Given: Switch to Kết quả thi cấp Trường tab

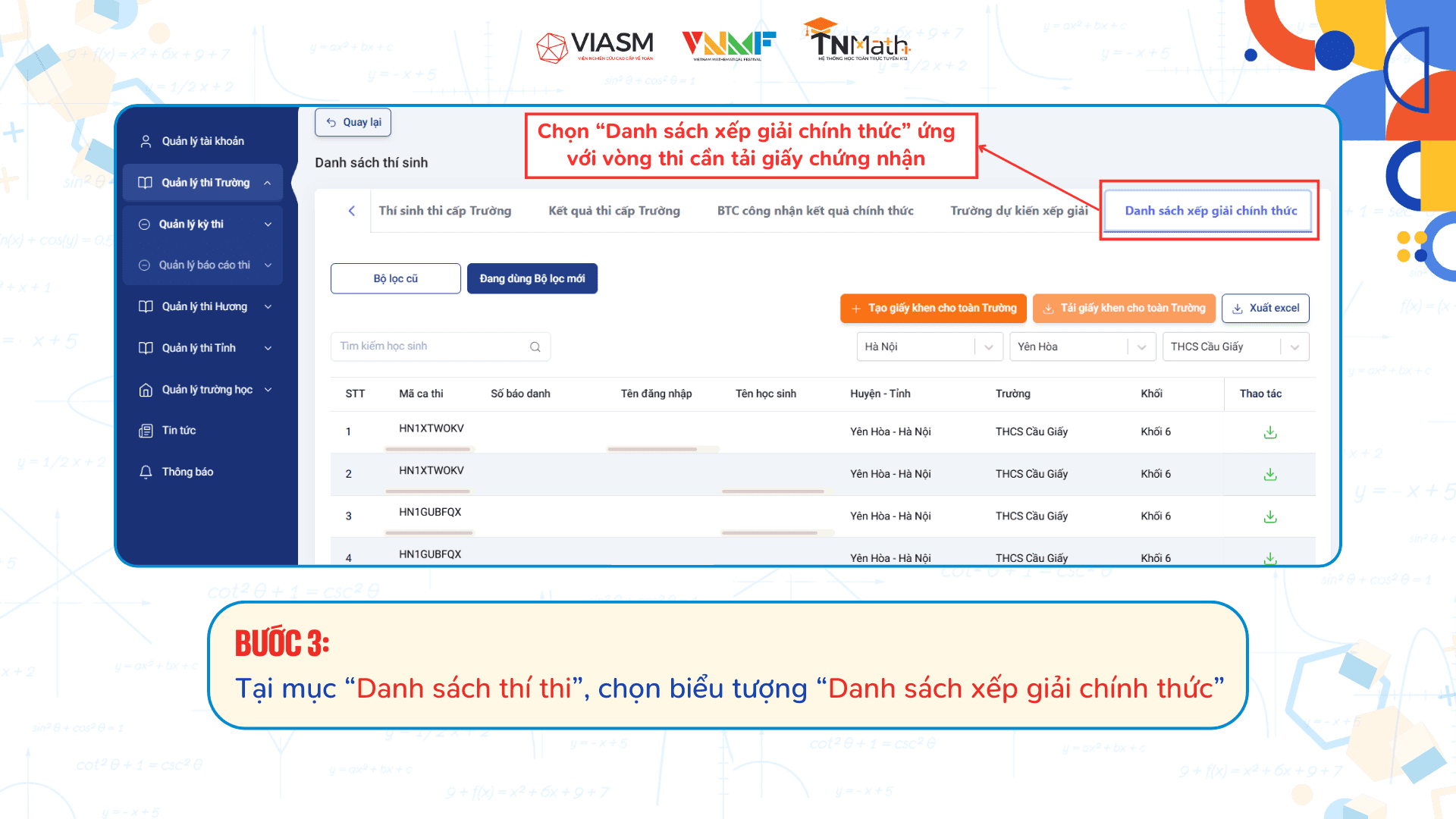Looking at the screenshot, I should [613, 211].
